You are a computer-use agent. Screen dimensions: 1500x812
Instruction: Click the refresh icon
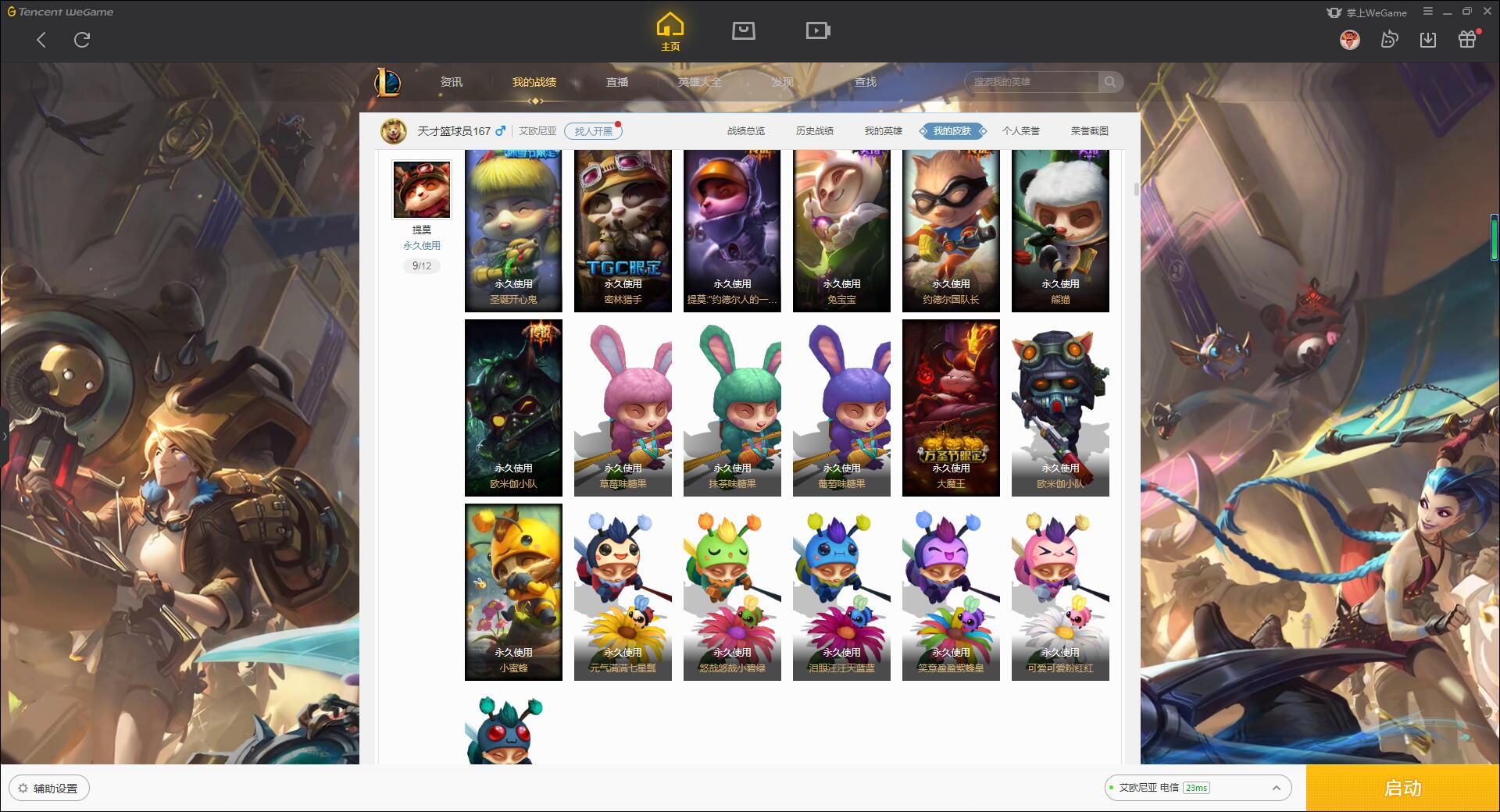(82, 40)
